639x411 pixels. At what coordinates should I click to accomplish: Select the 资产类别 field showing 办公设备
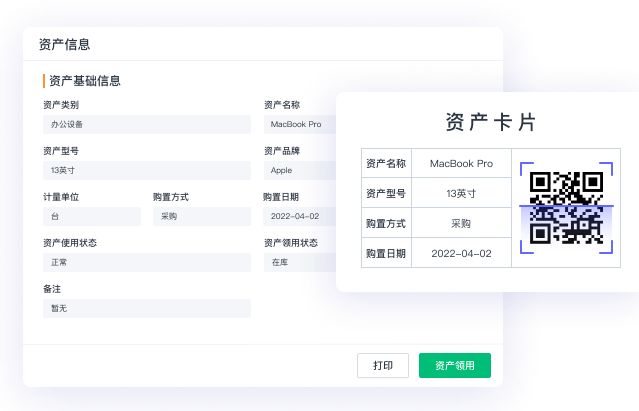tap(146, 124)
